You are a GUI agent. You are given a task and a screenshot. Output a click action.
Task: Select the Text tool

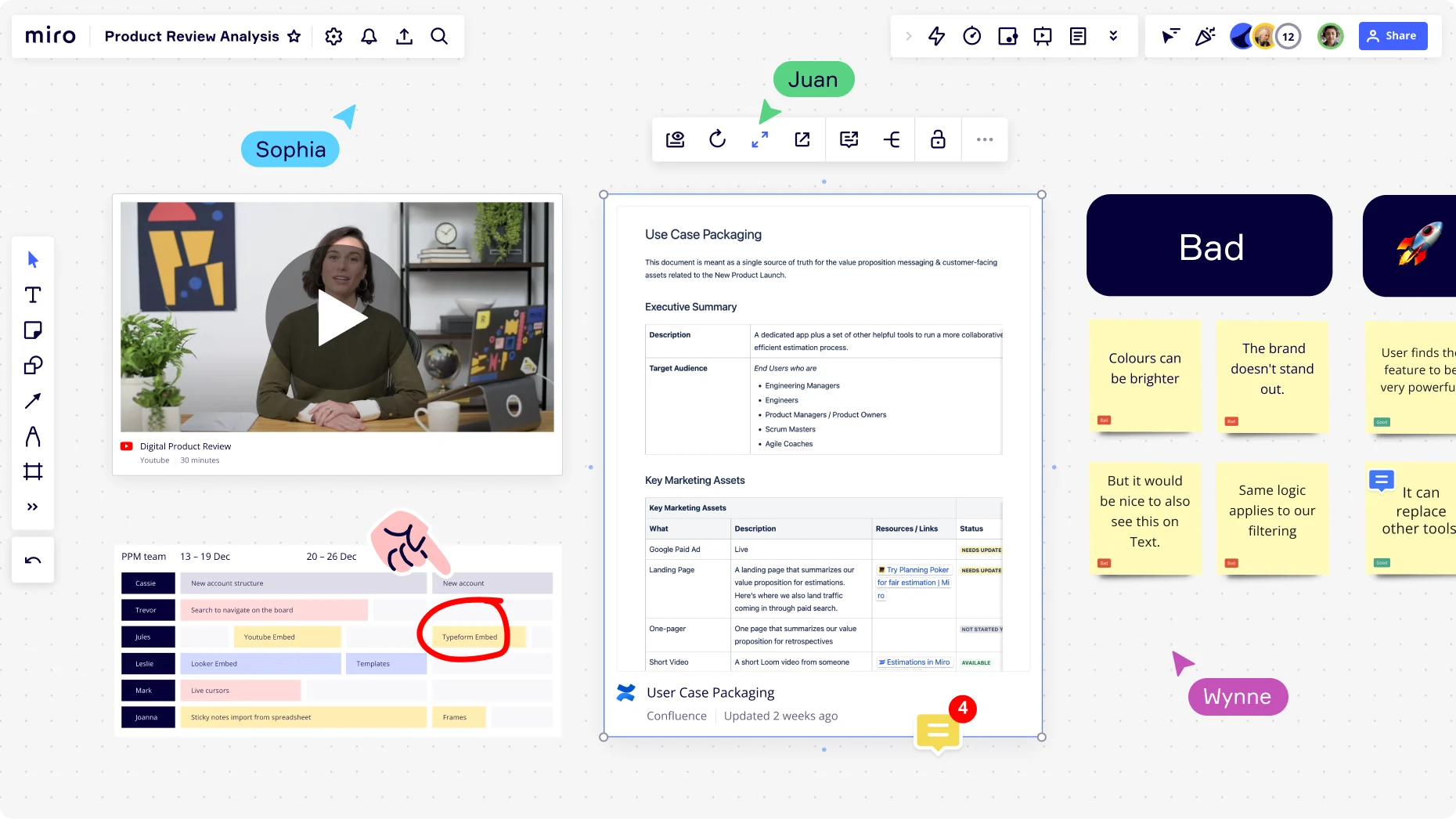coord(33,294)
